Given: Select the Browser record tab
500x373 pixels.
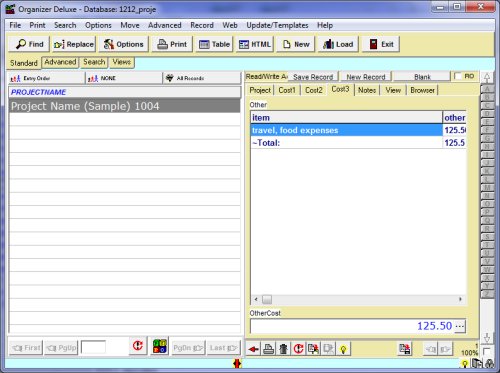Looking at the screenshot, I should [x=422, y=90].
